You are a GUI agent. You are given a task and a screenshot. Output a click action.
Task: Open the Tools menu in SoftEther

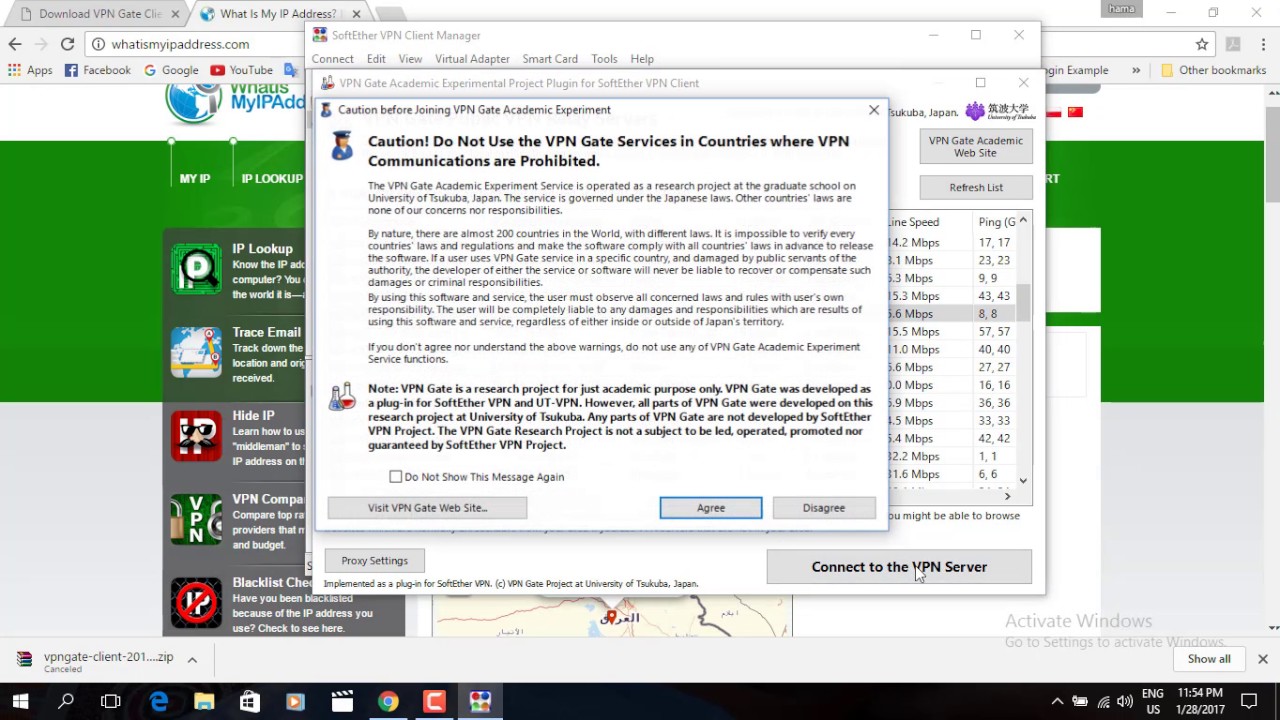pos(604,59)
